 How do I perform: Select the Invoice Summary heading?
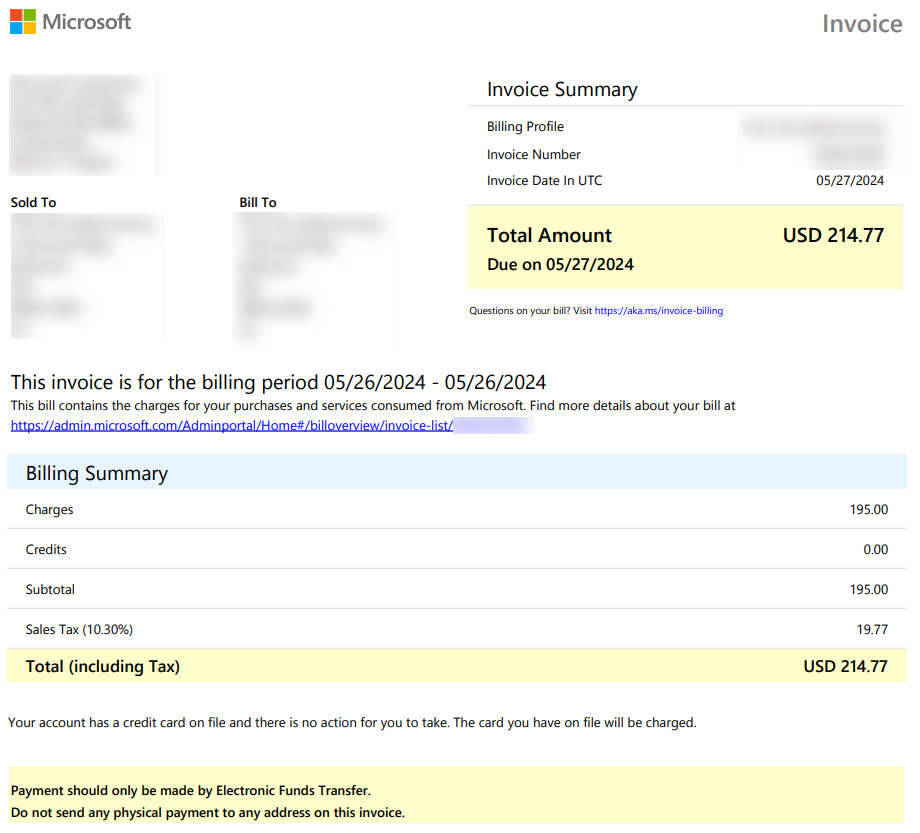click(x=562, y=90)
